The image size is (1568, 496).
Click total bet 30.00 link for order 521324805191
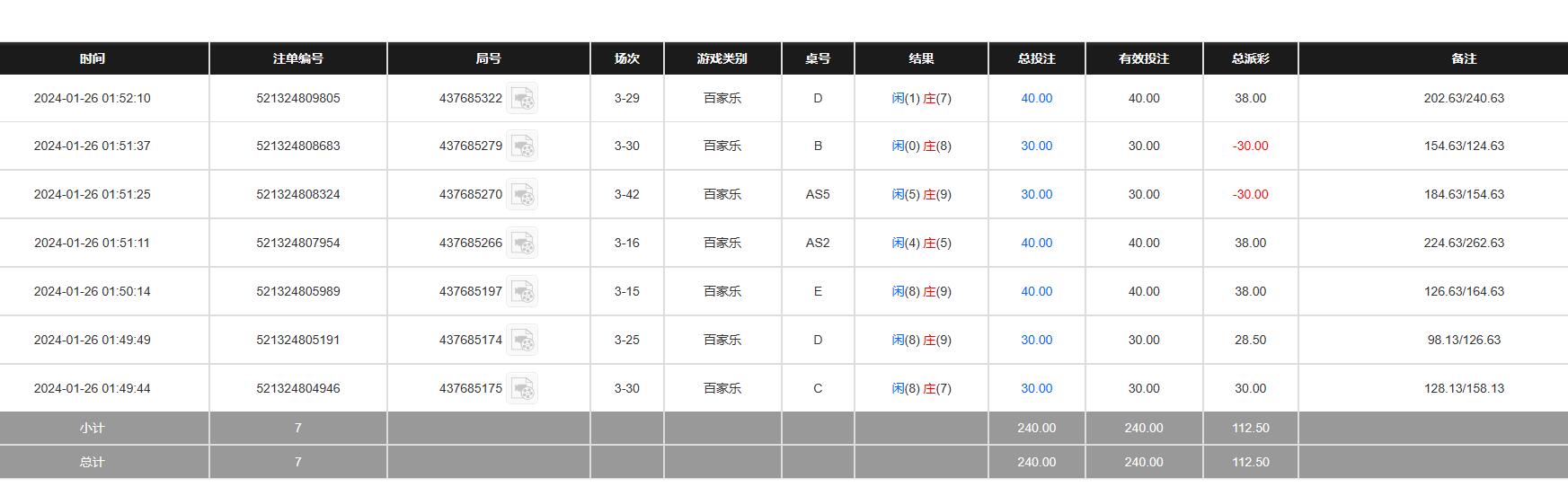click(1036, 340)
